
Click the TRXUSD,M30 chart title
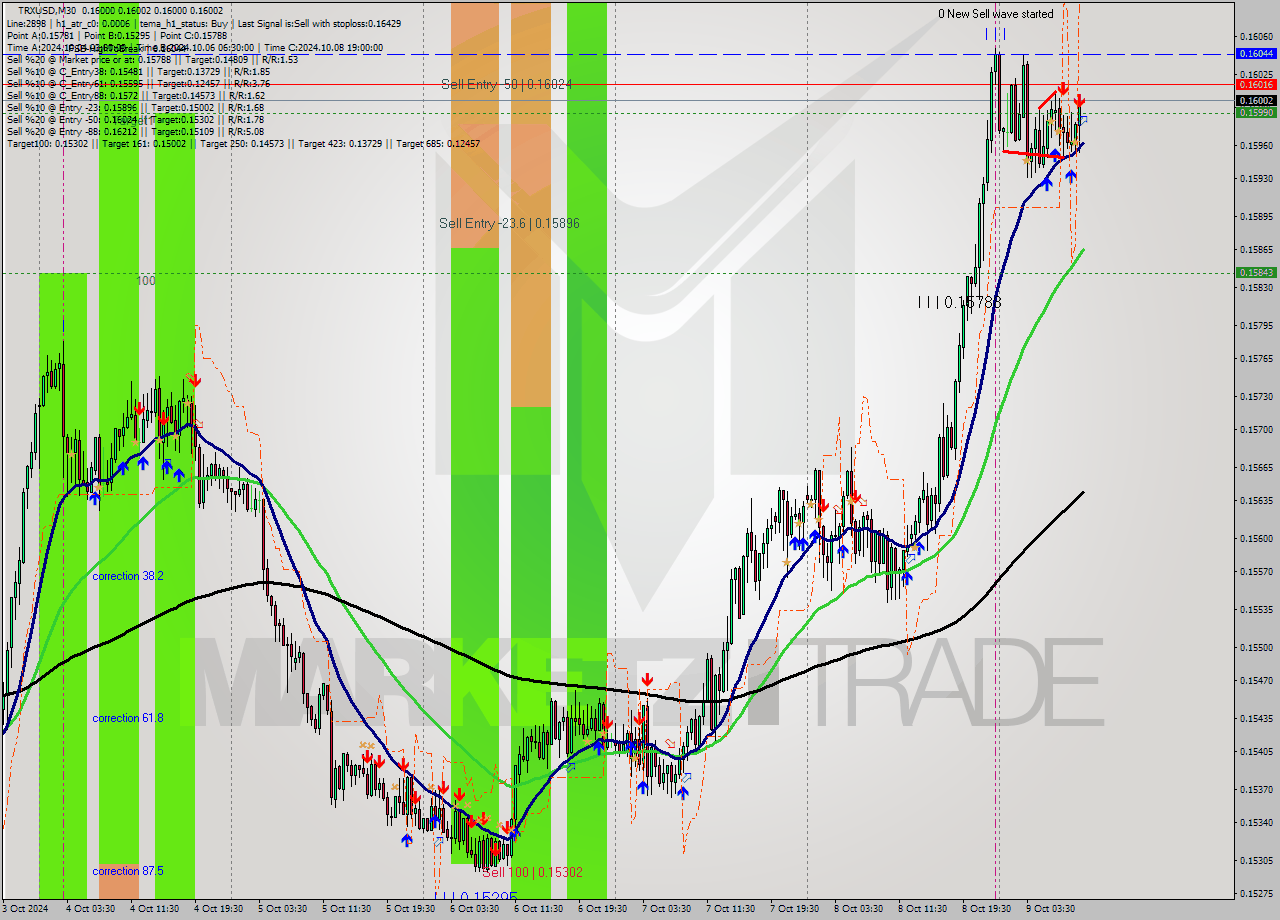click(47, 11)
